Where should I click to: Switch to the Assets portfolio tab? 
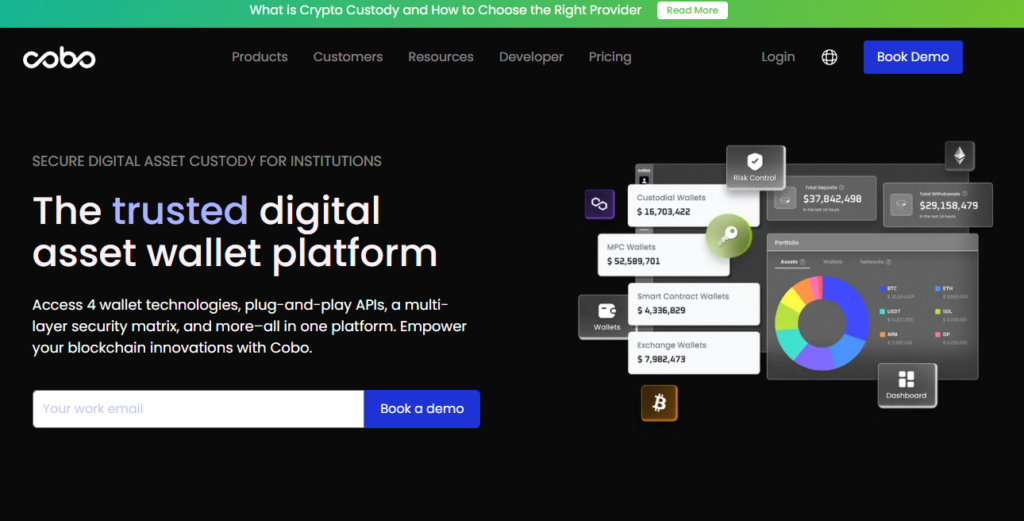[x=790, y=262]
